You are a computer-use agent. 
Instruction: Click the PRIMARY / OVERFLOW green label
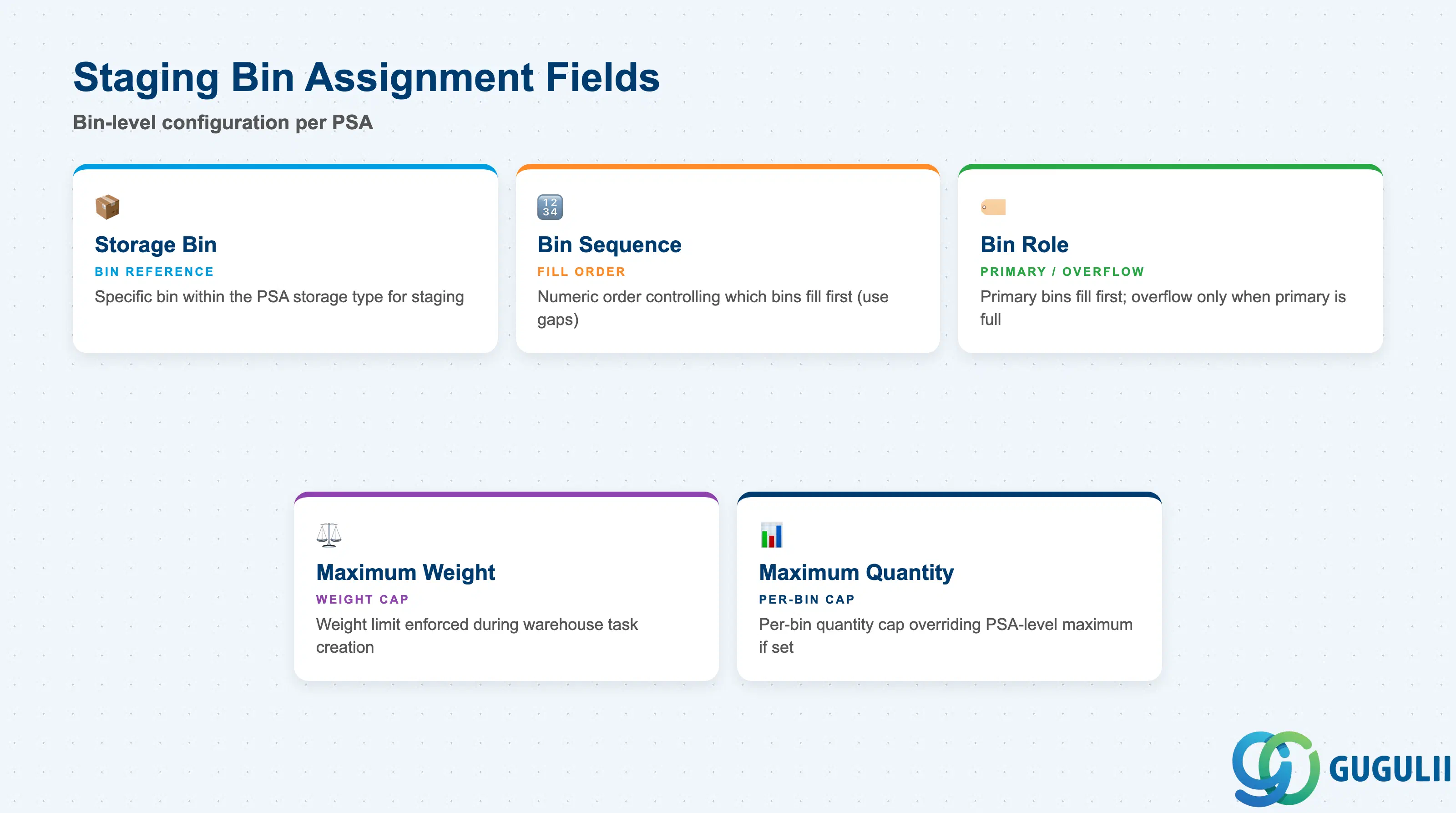pos(1062,272)
